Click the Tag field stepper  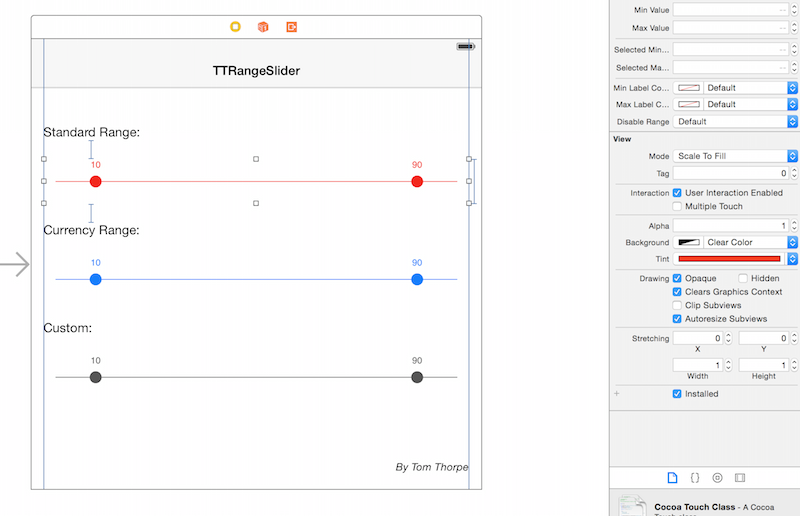pos(794,174)
